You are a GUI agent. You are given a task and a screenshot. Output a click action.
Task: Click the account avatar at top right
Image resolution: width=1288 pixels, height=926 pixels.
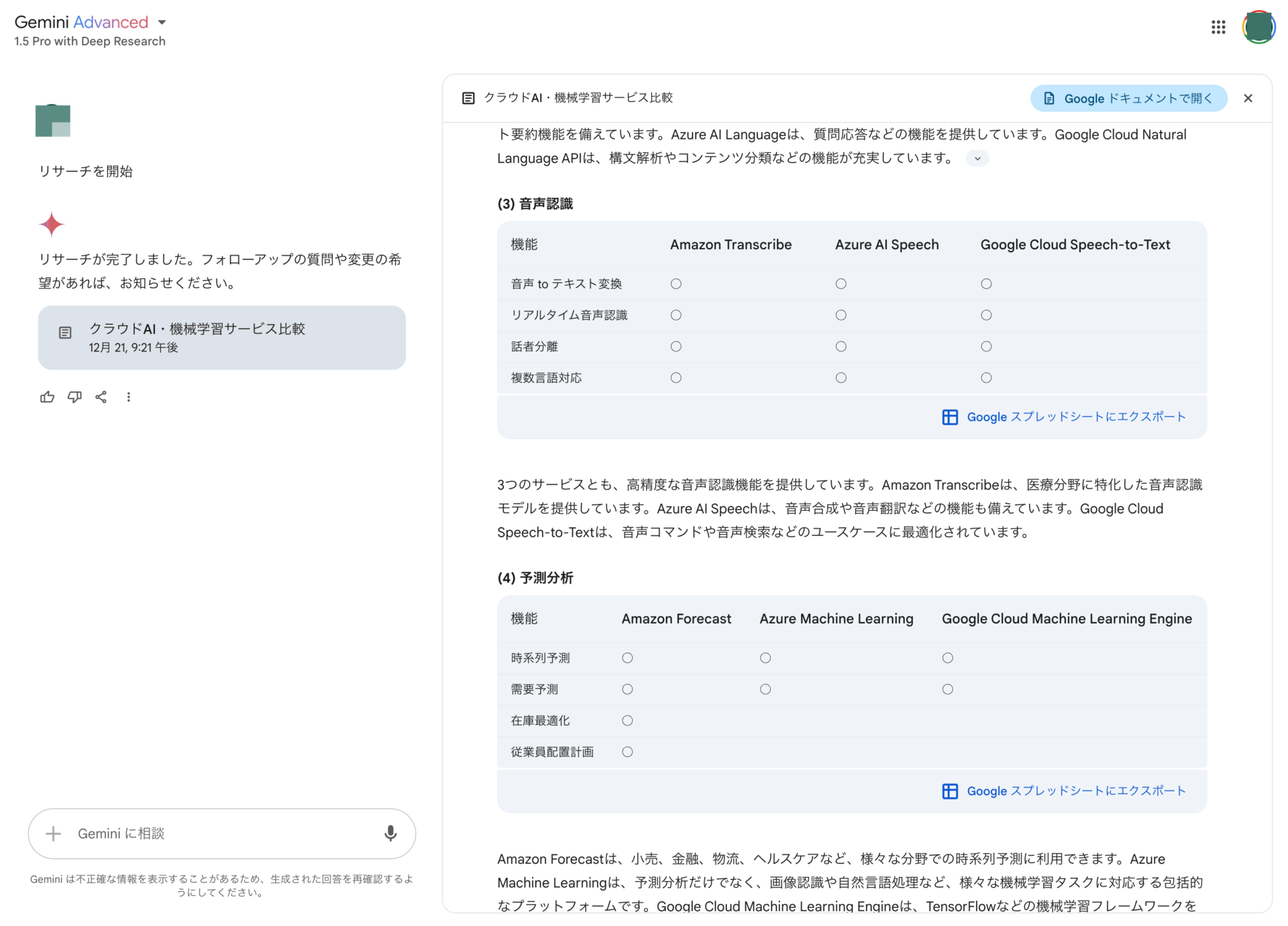(x=1258, y=27)
